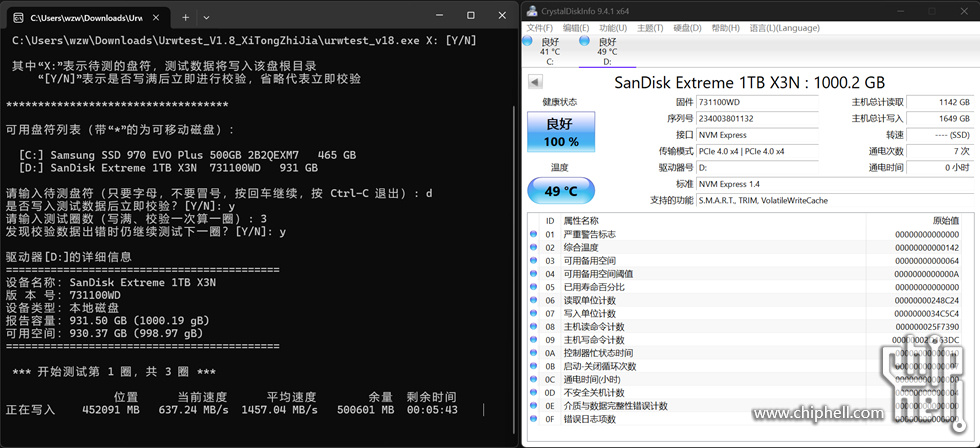Click 主机总计写入 value 1649 GB

click(940, 118)
